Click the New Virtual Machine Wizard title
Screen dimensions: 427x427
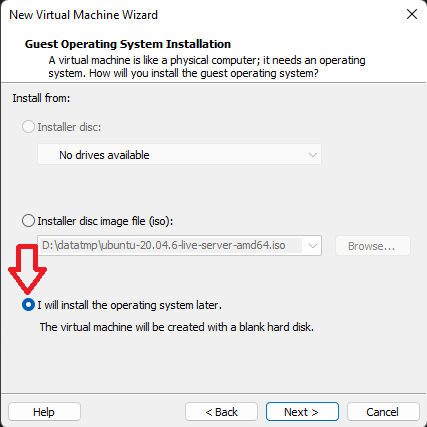[83, 15]
